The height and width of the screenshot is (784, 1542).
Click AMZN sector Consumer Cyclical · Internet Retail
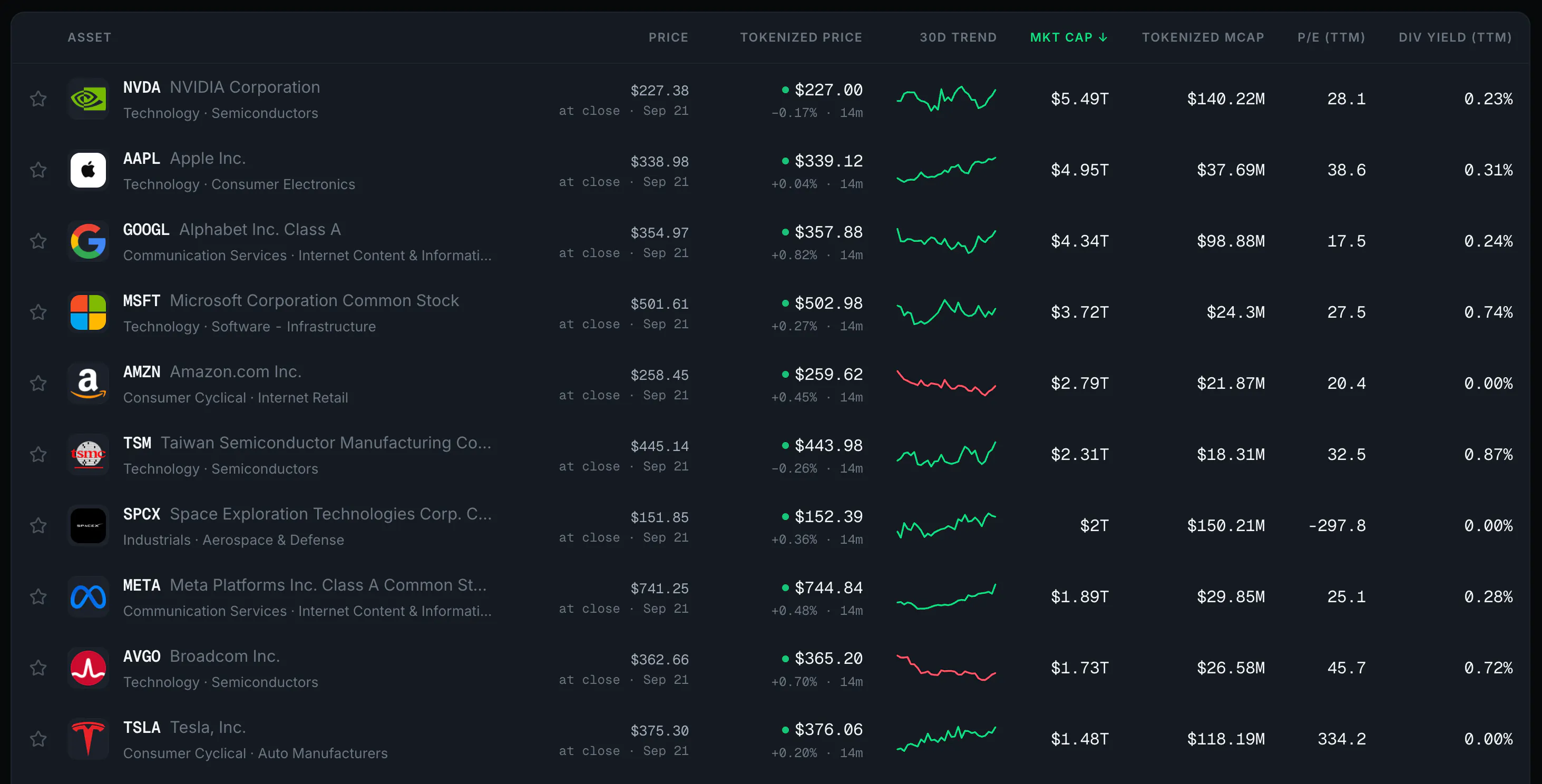(235, 398)
